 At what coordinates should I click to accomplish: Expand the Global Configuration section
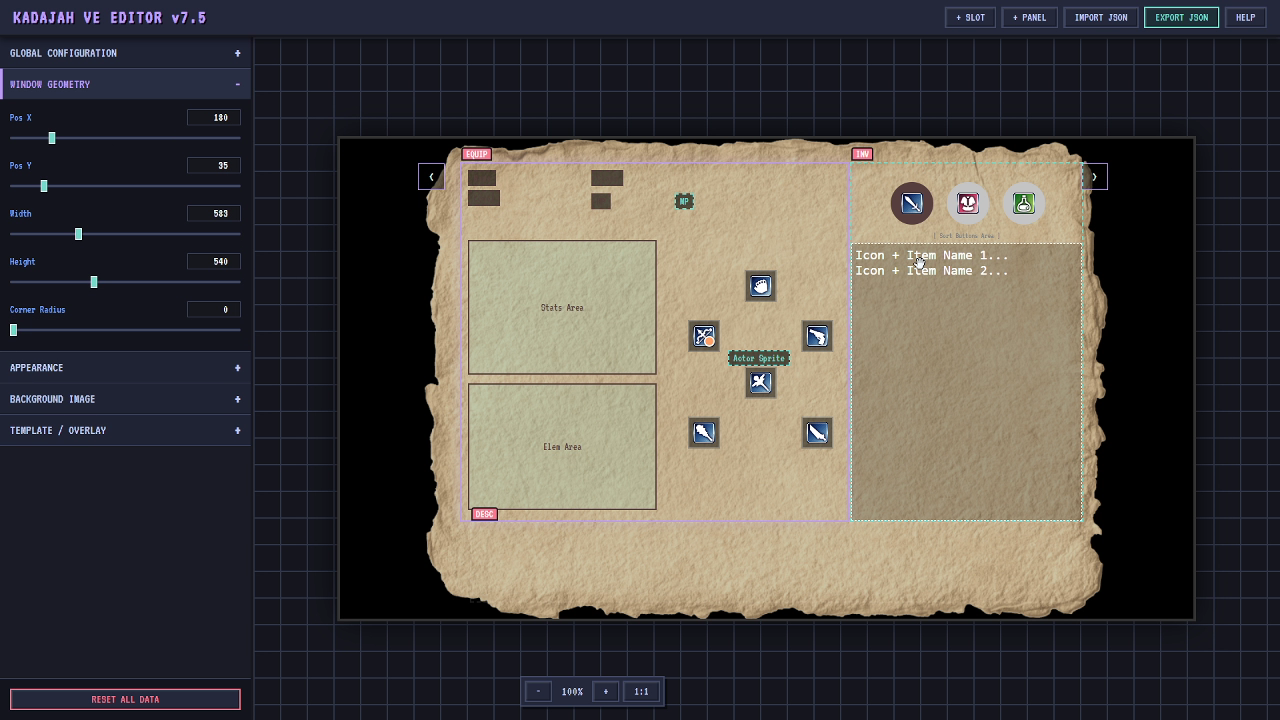(125, 53)
